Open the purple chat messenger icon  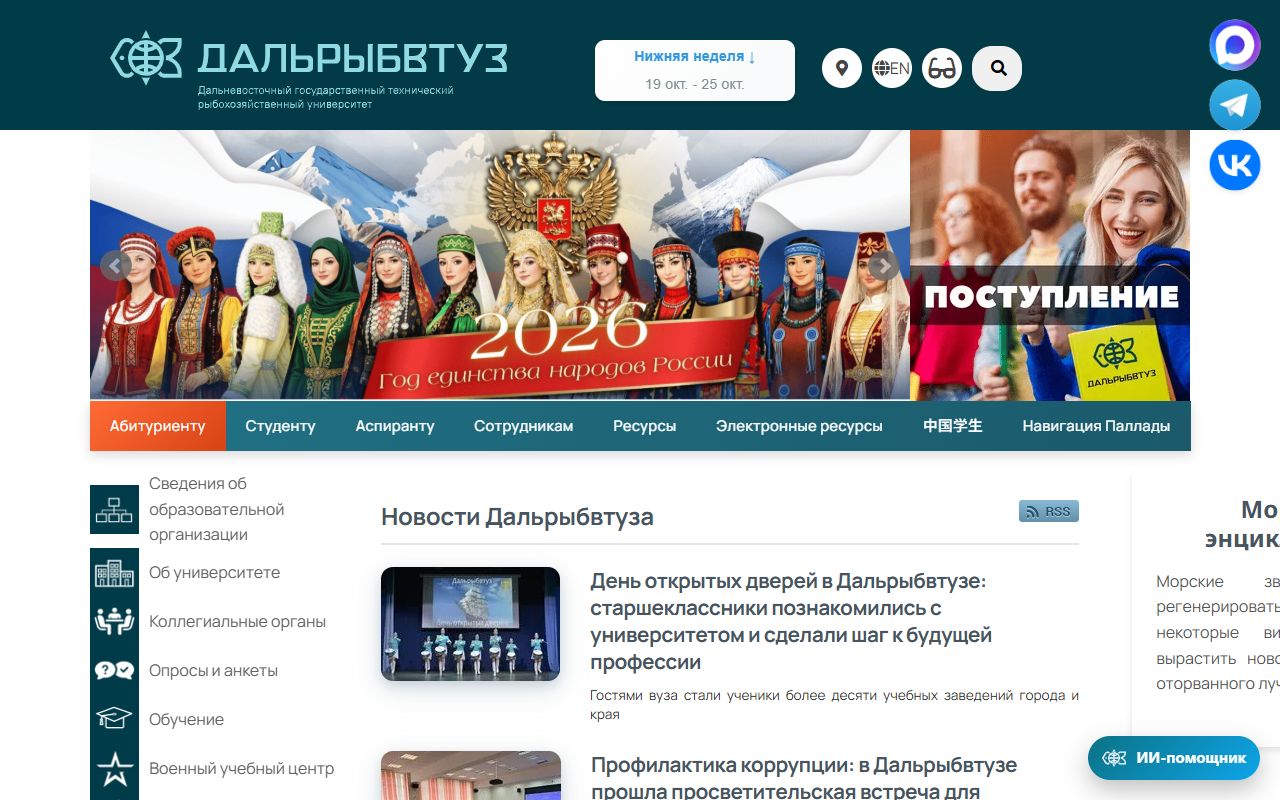[1235, 45]
